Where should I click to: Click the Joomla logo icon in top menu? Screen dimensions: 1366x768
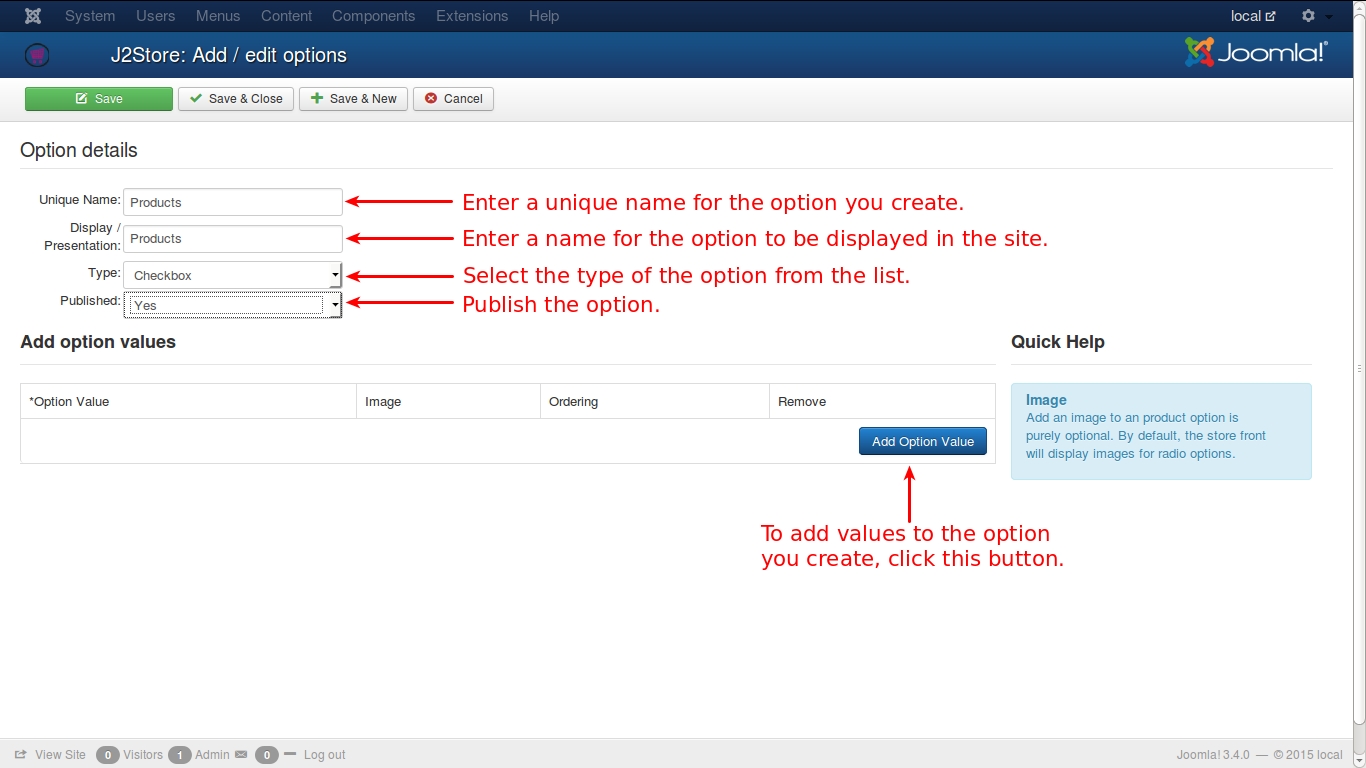(33, 16)
